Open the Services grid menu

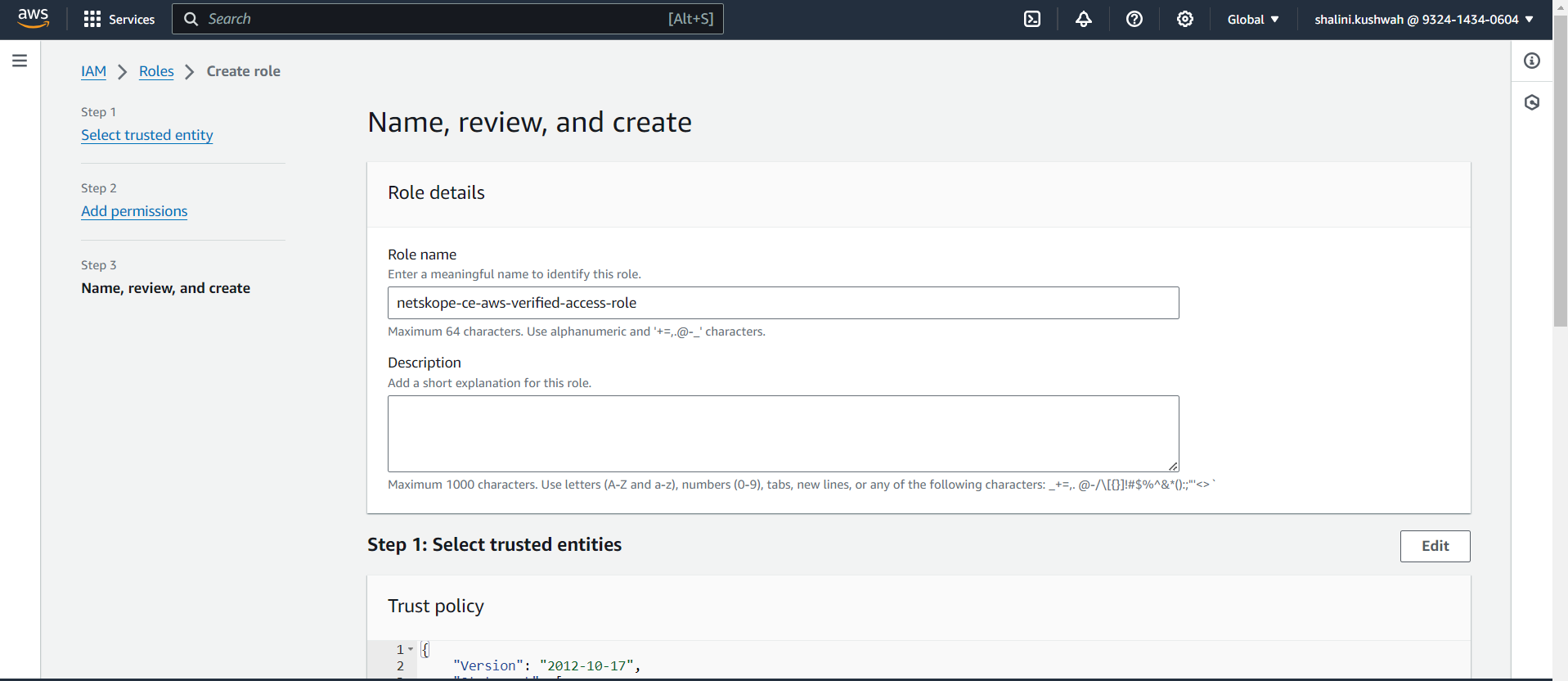click(119, 19)
